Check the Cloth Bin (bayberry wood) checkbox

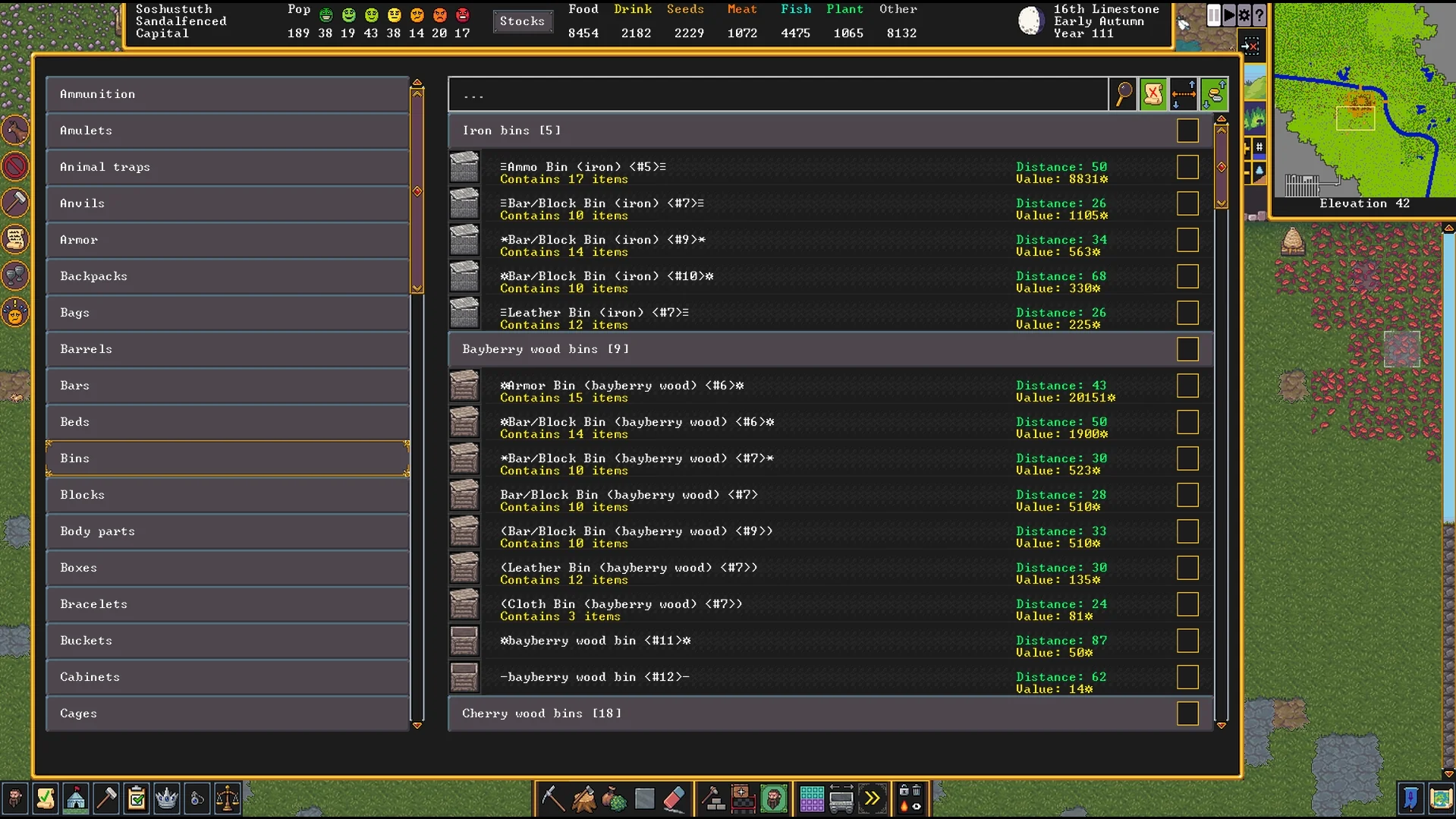point(1187,604)
